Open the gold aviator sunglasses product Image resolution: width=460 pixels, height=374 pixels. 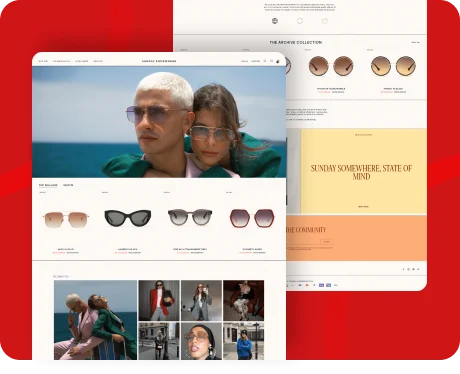pos(66,219)
